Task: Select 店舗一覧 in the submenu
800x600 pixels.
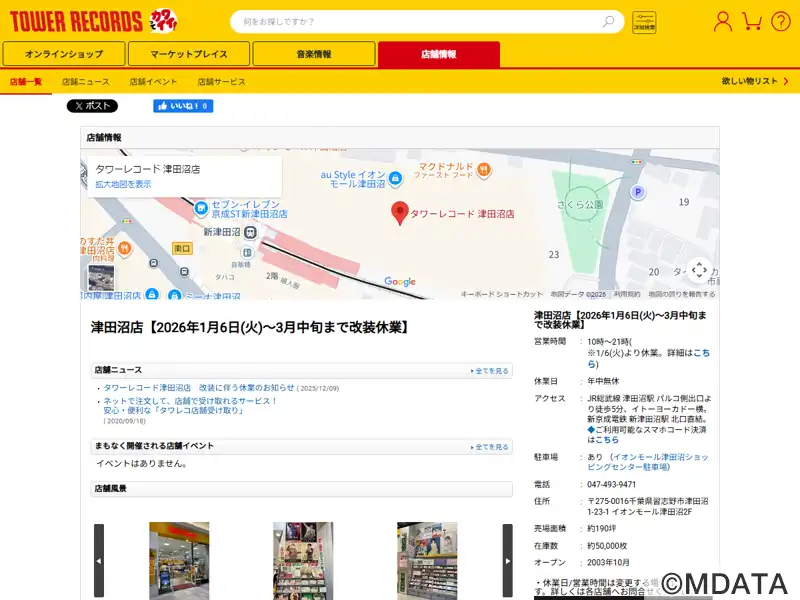Action: click(26, 82)
